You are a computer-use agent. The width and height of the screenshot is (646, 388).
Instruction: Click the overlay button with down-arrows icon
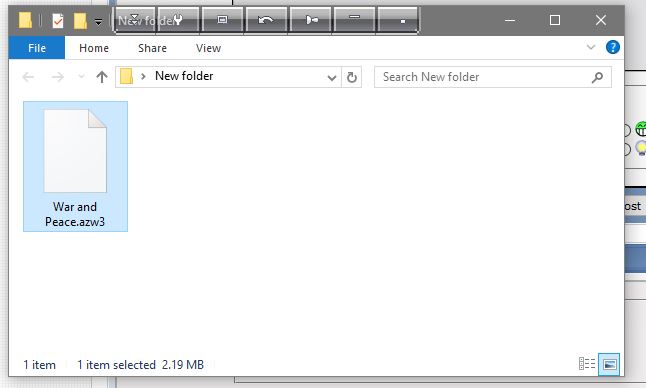point(135,20)
